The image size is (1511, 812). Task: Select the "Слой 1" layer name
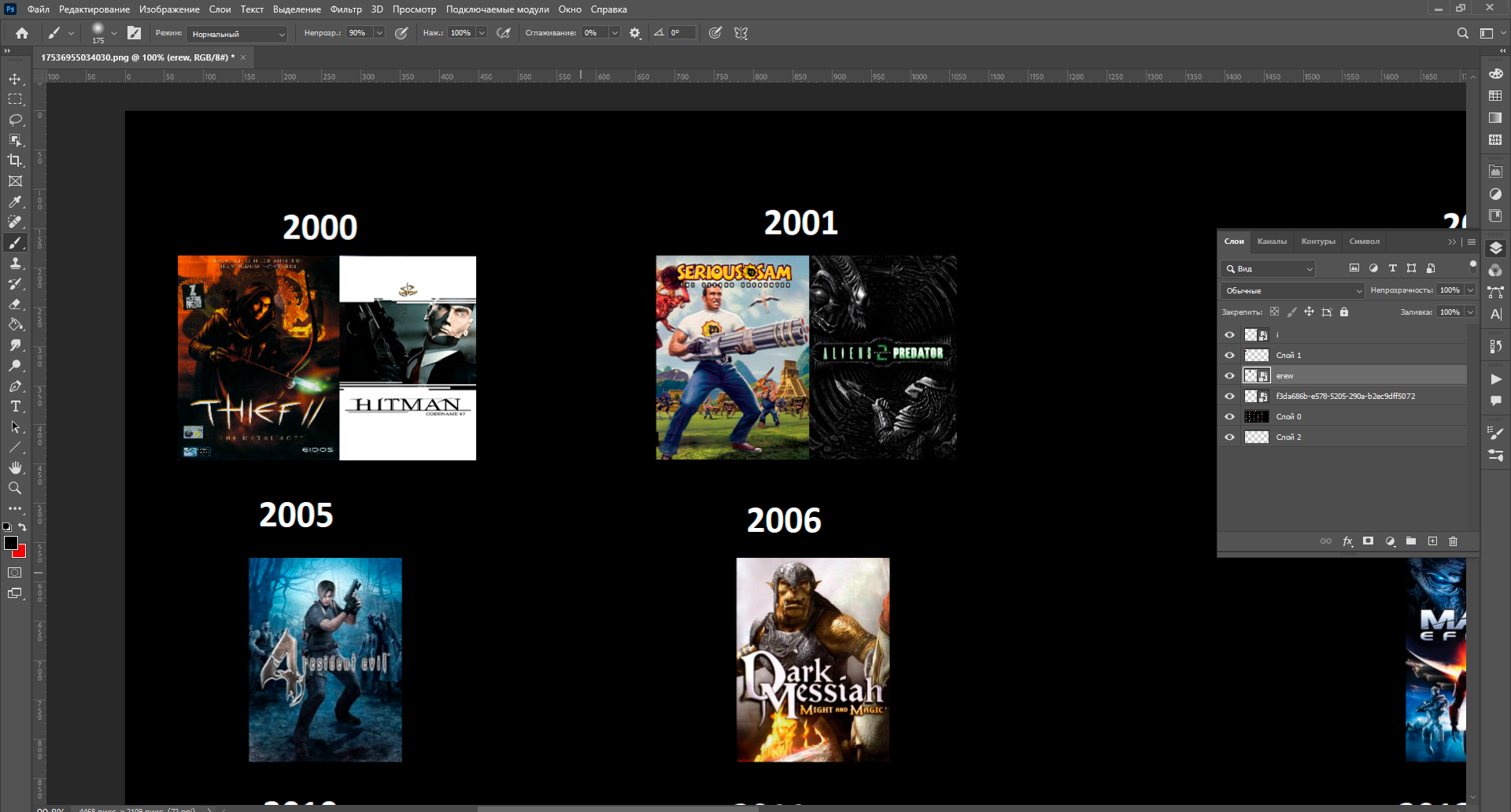(x=1288, y=356)
